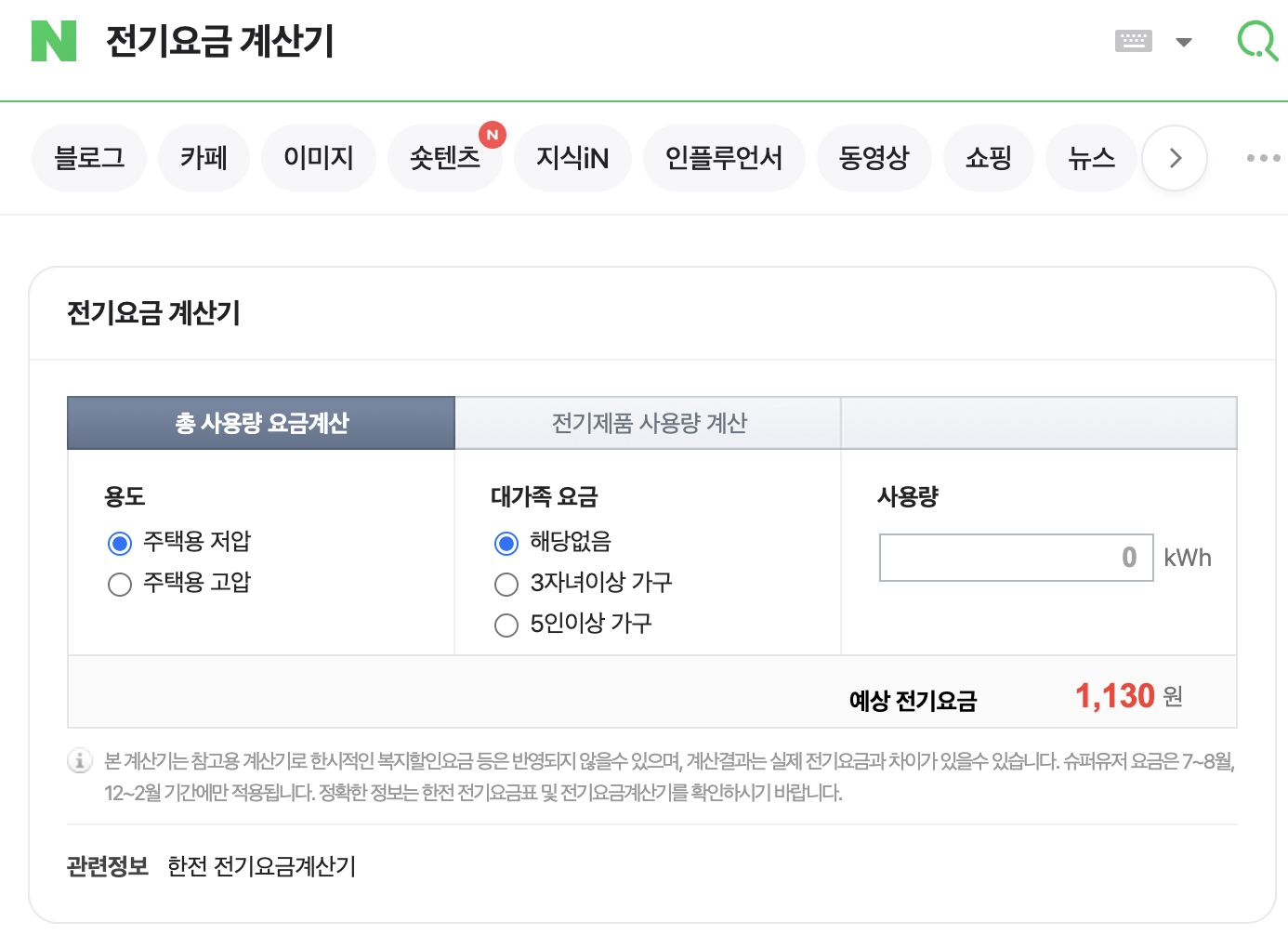Click the red 1,130 fee result value

1113,695
